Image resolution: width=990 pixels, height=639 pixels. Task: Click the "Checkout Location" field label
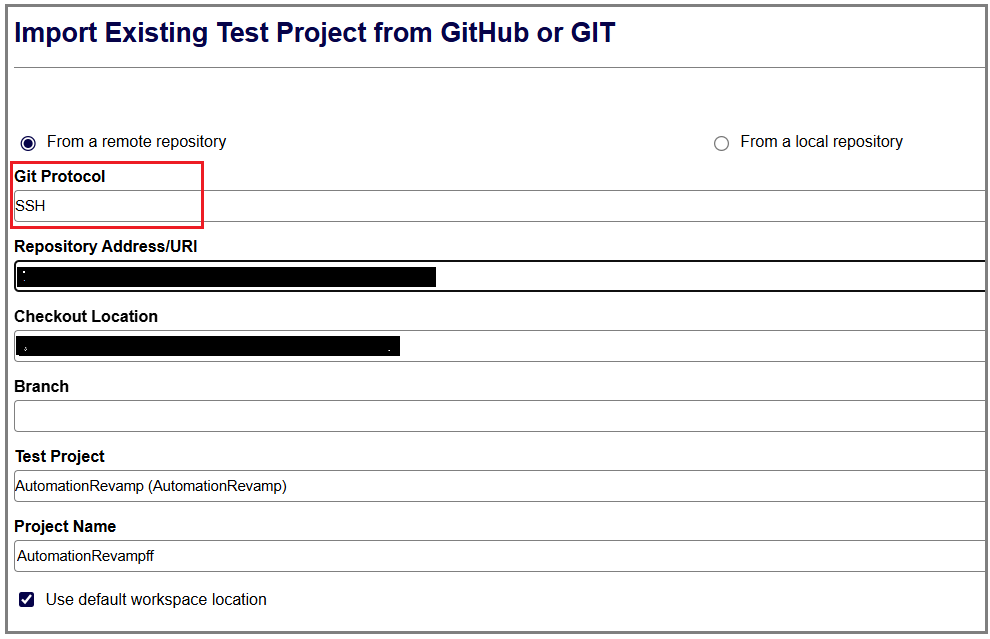pyautogui.click(x=86, y=316)
